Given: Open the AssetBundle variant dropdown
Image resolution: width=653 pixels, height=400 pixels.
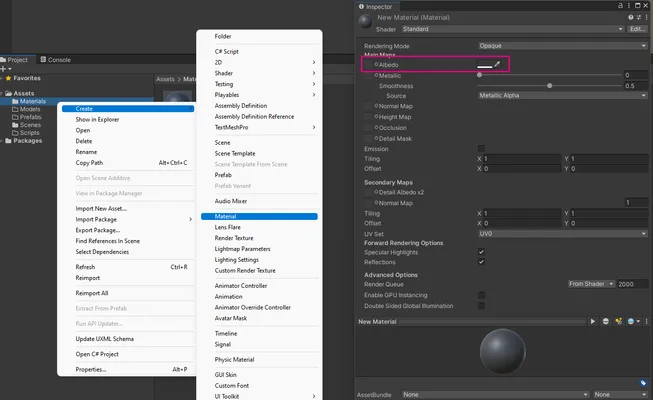Looking at the screenshot, I should [x=620, y=394].
